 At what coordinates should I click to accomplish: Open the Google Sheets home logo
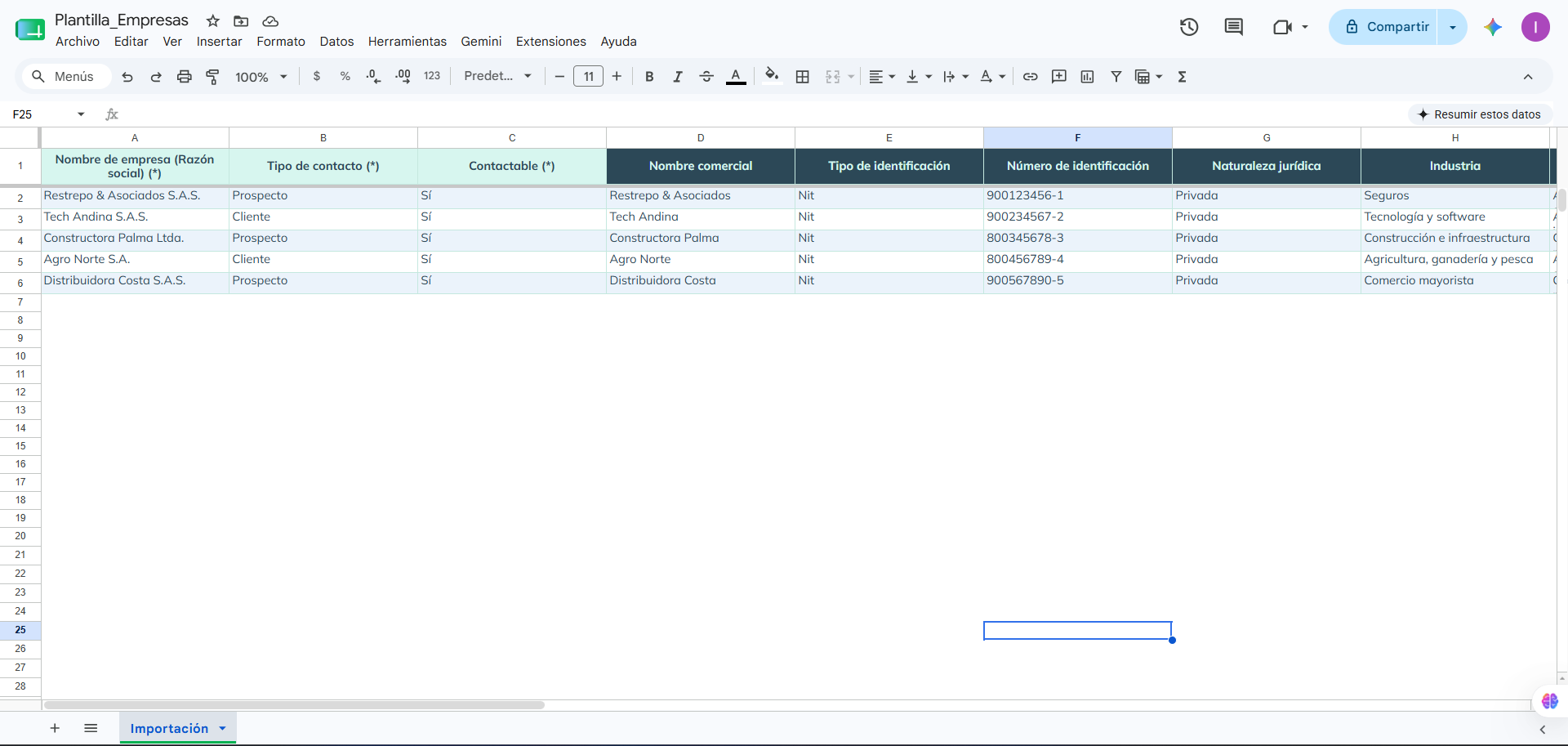pos(30,29)
